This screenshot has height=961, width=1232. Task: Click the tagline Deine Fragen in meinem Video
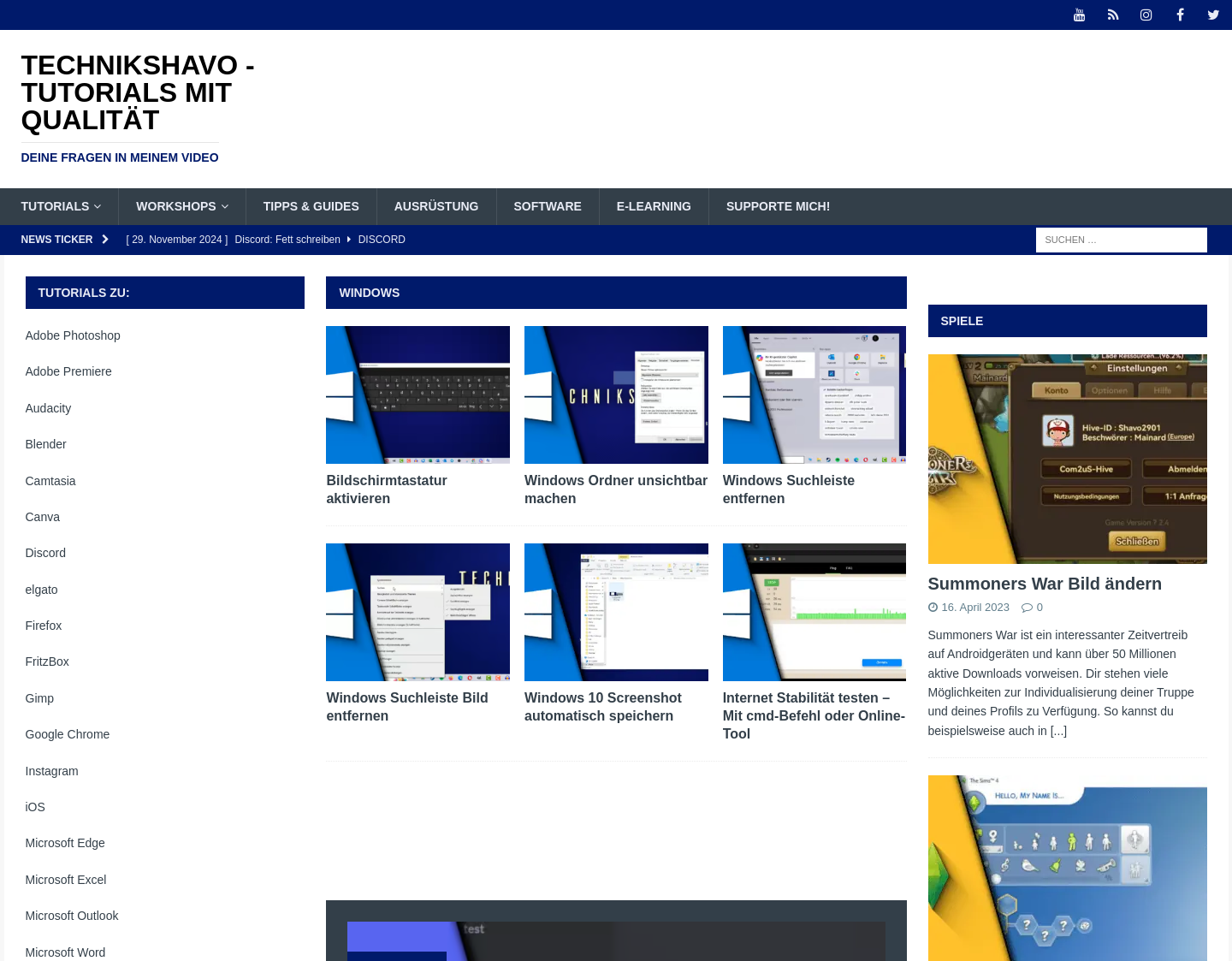(120, 157)
